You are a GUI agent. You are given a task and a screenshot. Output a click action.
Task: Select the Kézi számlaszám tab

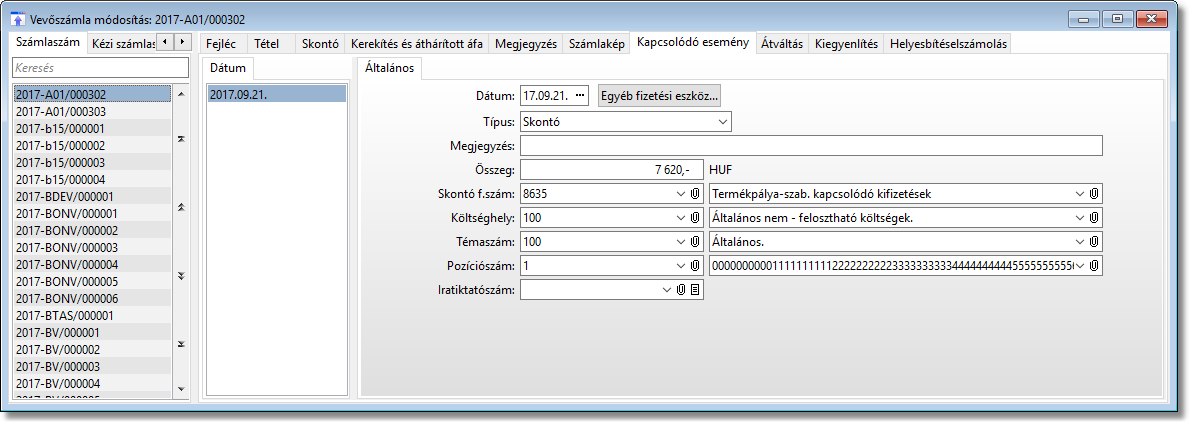(x=121, y=44)
